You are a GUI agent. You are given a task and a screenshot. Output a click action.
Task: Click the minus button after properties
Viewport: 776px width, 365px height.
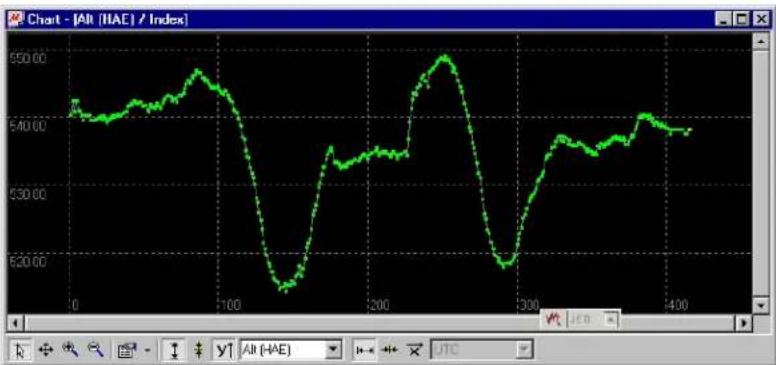pyautogui.click(x=147, y=350)
